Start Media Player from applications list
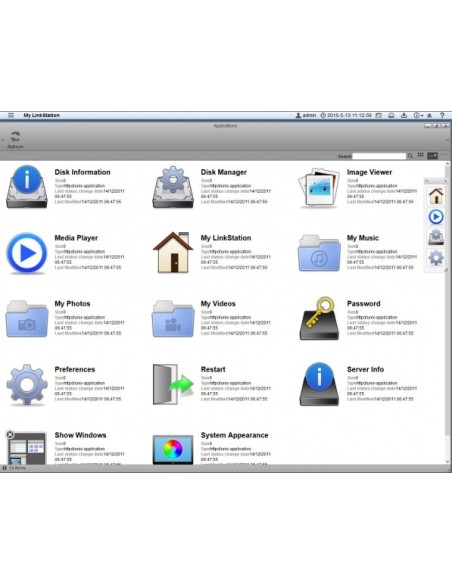Viewport: 452px width, 584px height. click(27, 253)
